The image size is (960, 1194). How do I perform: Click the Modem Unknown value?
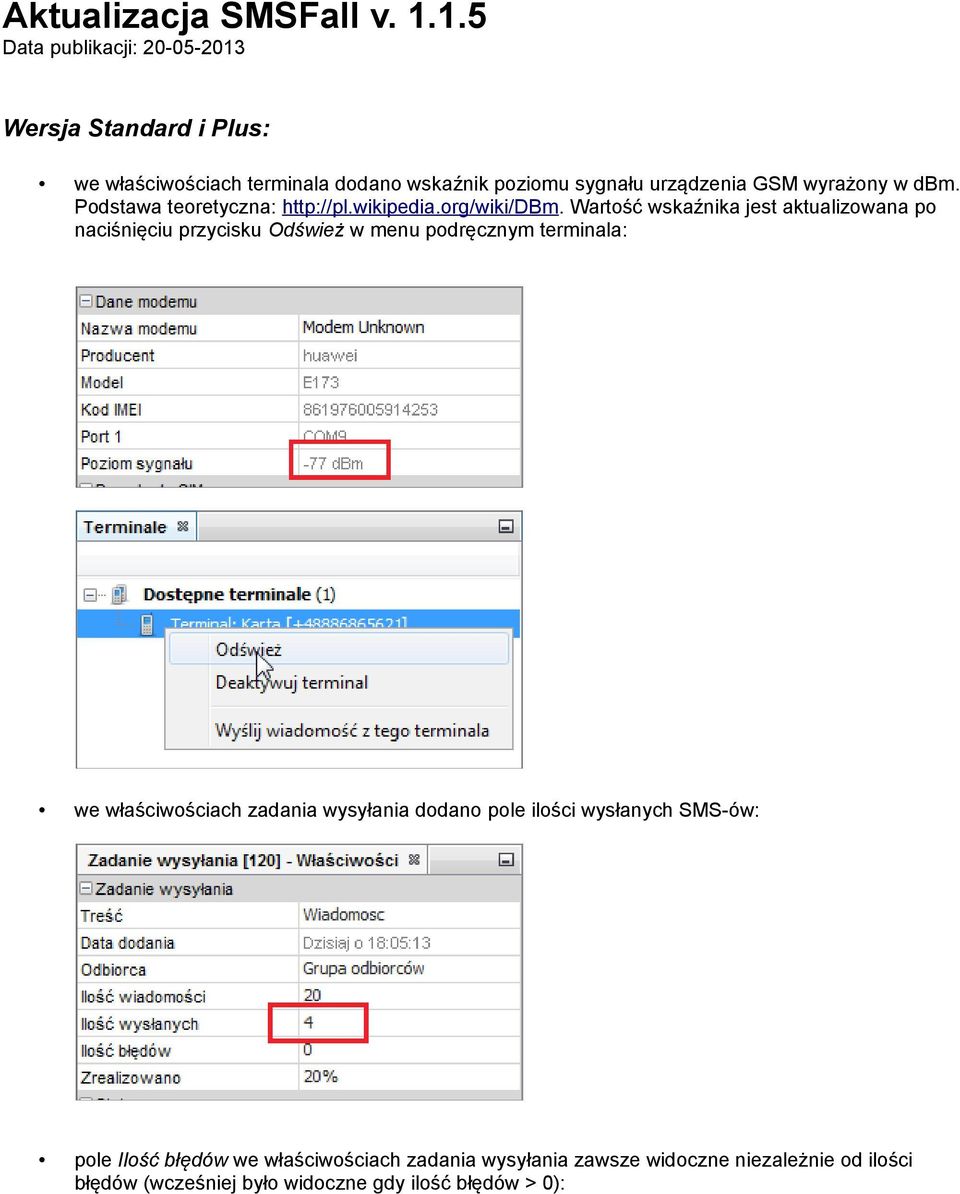coord(363,327)
